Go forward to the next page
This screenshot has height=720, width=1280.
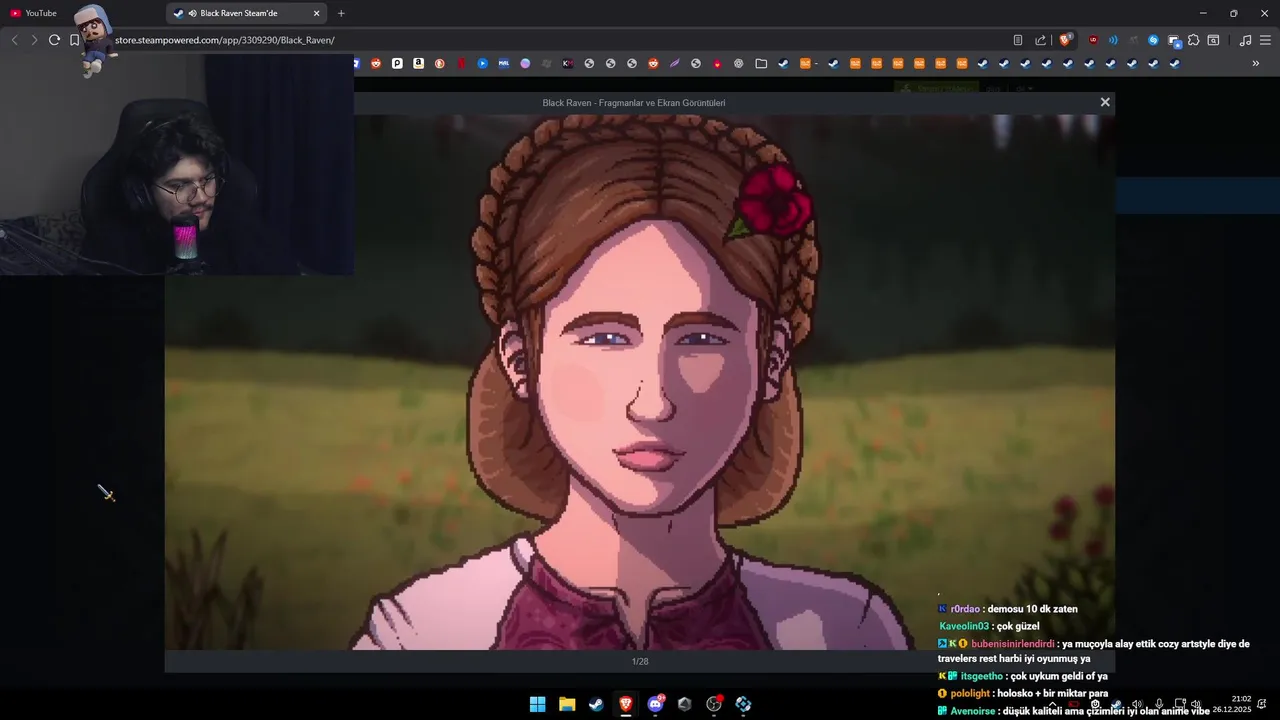tap(34, 40)
